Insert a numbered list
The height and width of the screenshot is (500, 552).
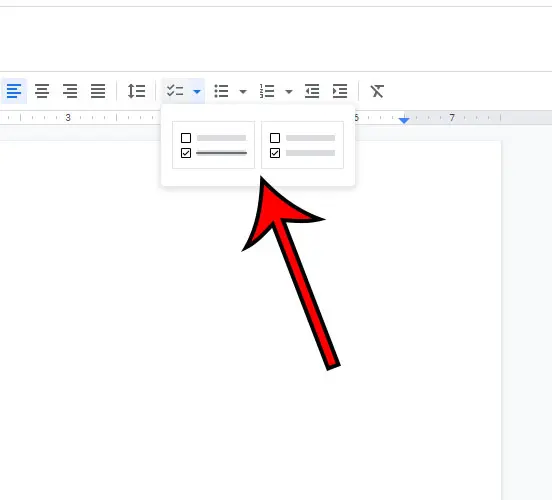[x=267, y=91]
